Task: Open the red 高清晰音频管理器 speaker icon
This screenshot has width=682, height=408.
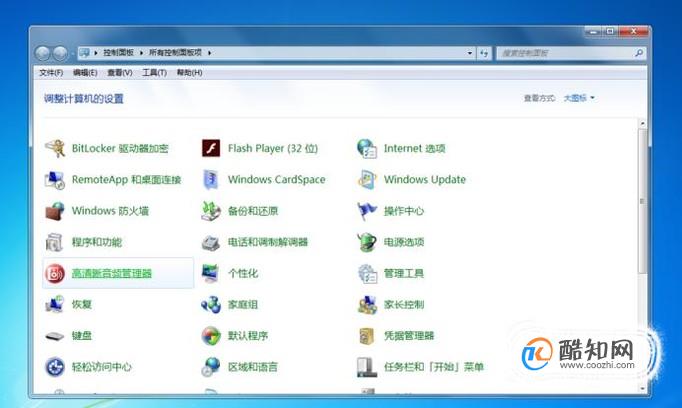Action: (x=55, y=274)
